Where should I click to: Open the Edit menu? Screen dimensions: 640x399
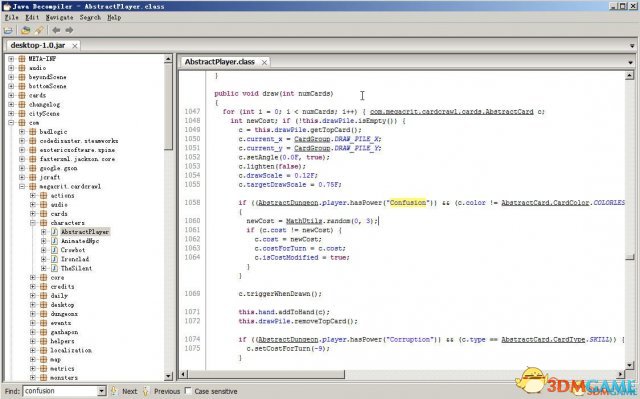click(x=32, y=17)
